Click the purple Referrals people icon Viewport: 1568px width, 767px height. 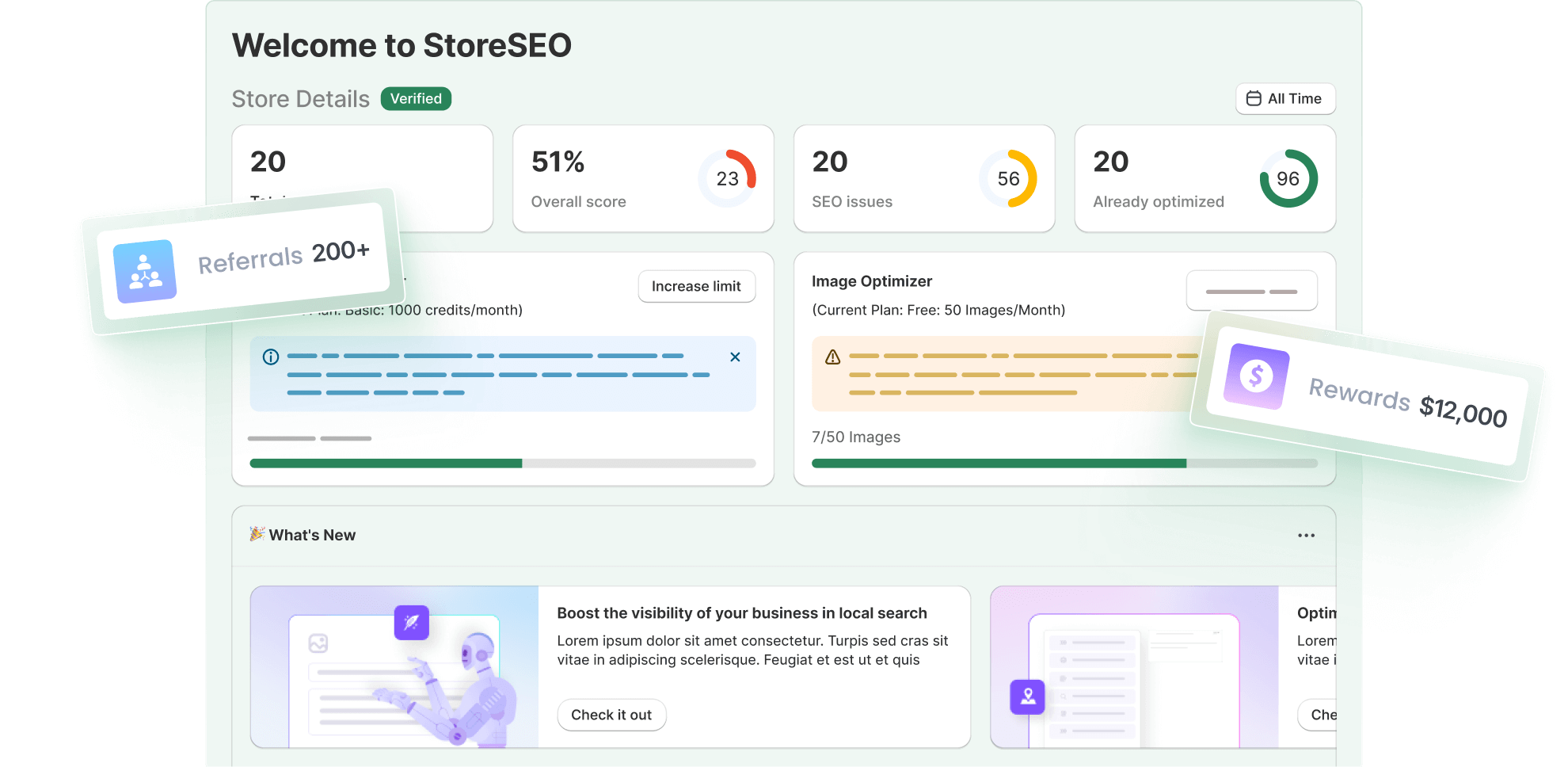[145, 271]
